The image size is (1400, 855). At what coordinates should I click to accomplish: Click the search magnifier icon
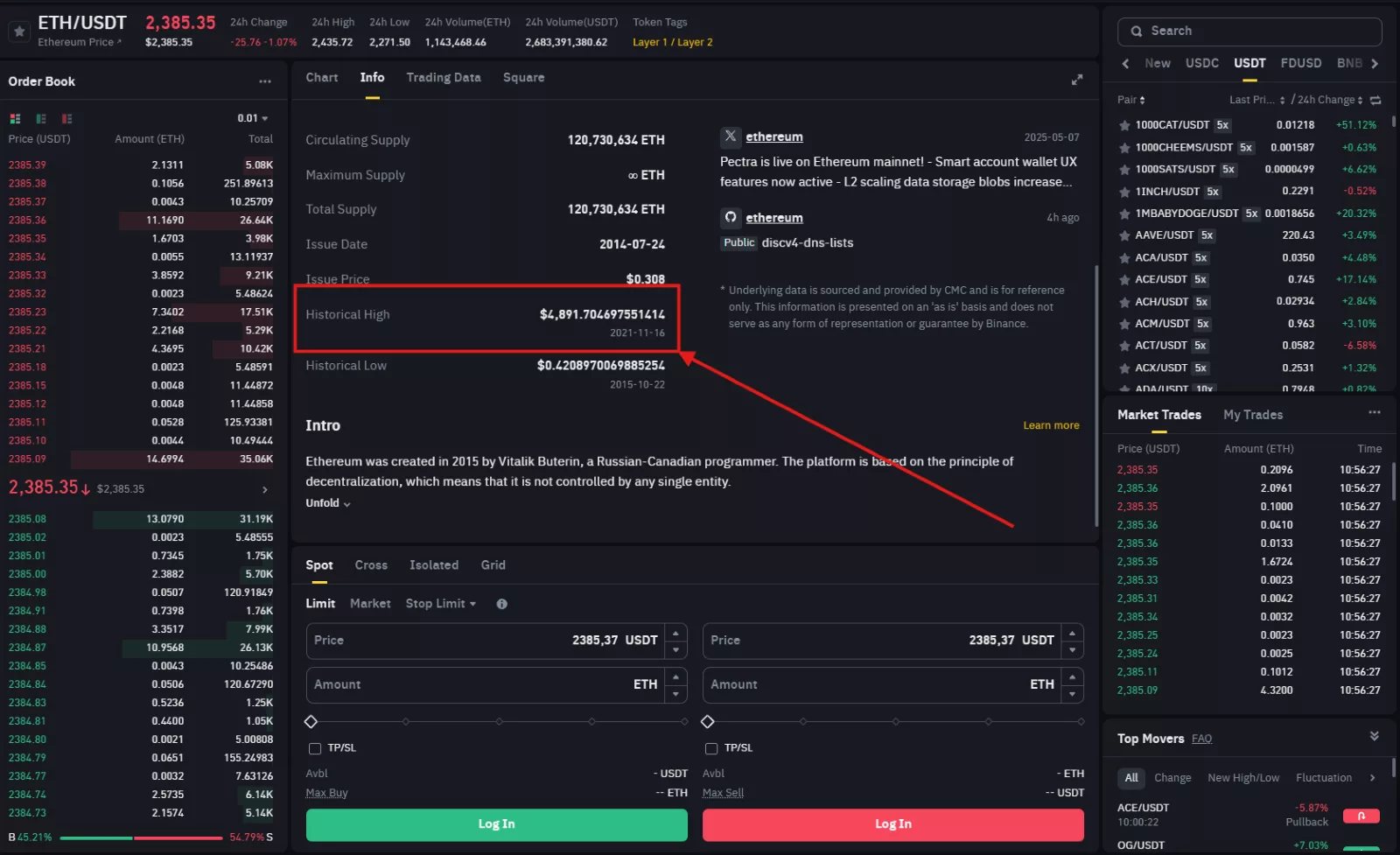click(x=1137, y=31)
